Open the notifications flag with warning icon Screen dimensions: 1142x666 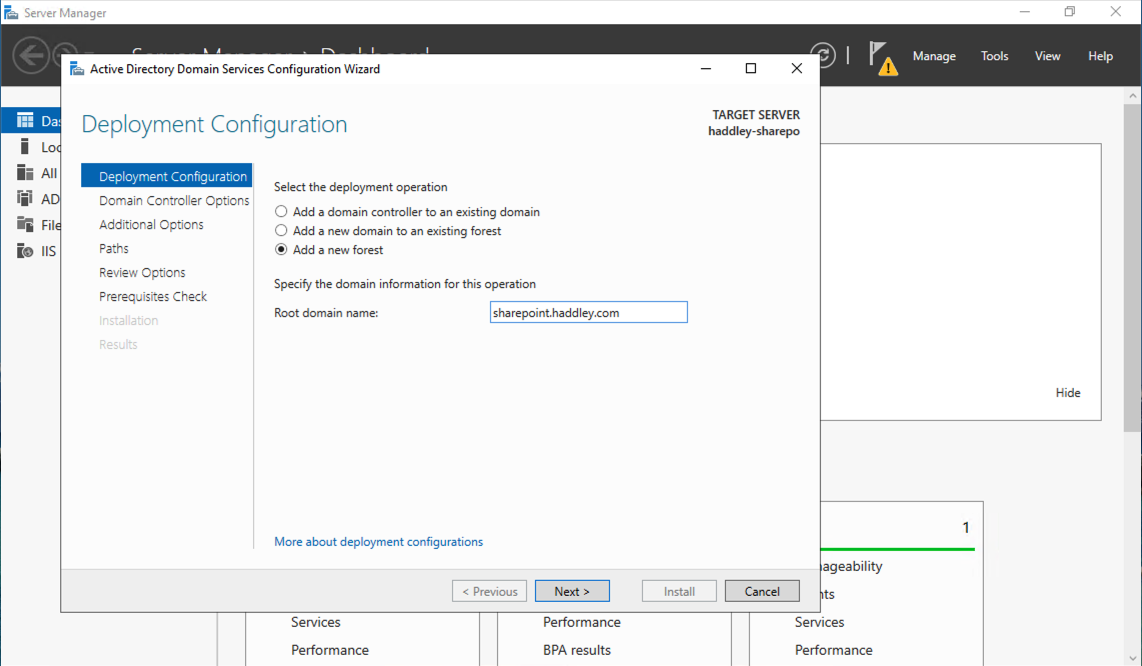pyautogui.click(x=883, y=58)
